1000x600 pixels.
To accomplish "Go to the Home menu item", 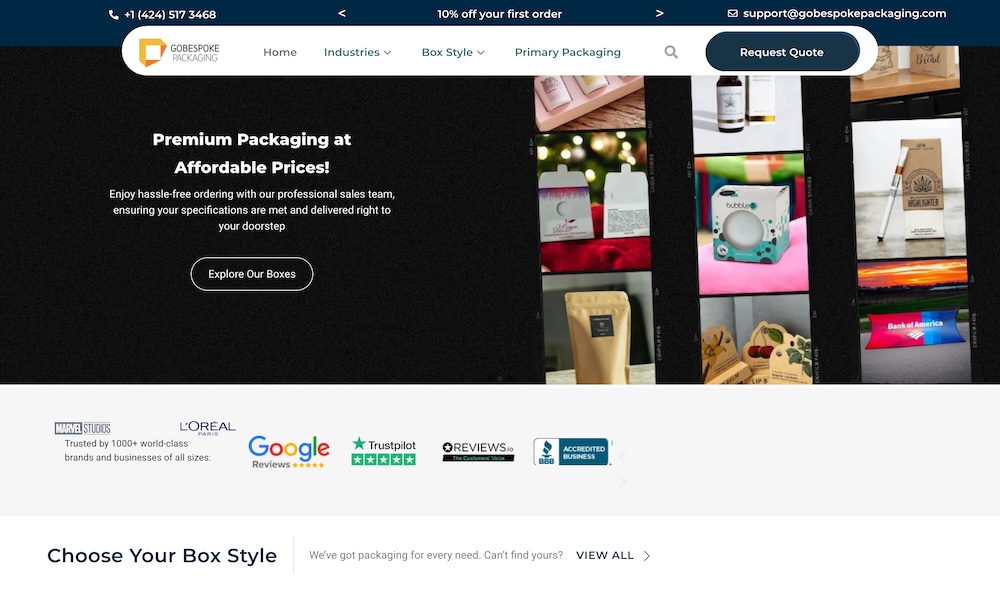I will [x=280, y=52].
